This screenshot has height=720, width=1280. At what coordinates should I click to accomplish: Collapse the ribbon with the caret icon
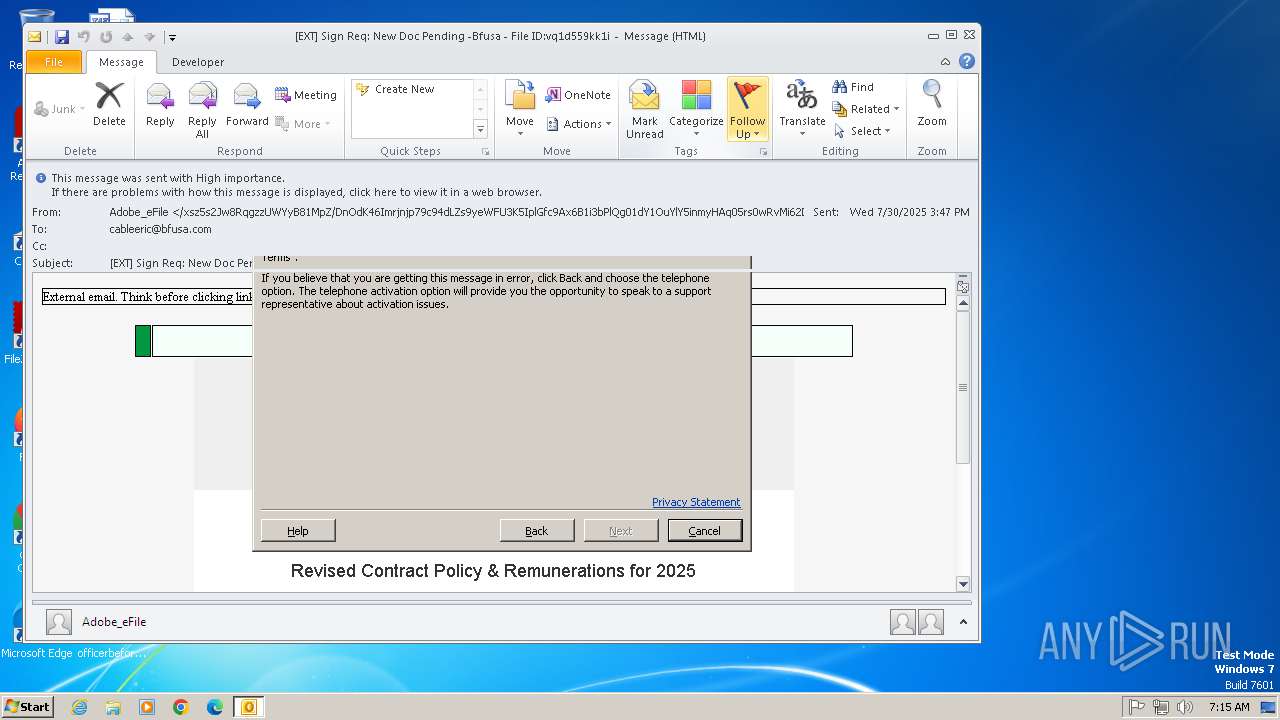(x=946, y=62)
